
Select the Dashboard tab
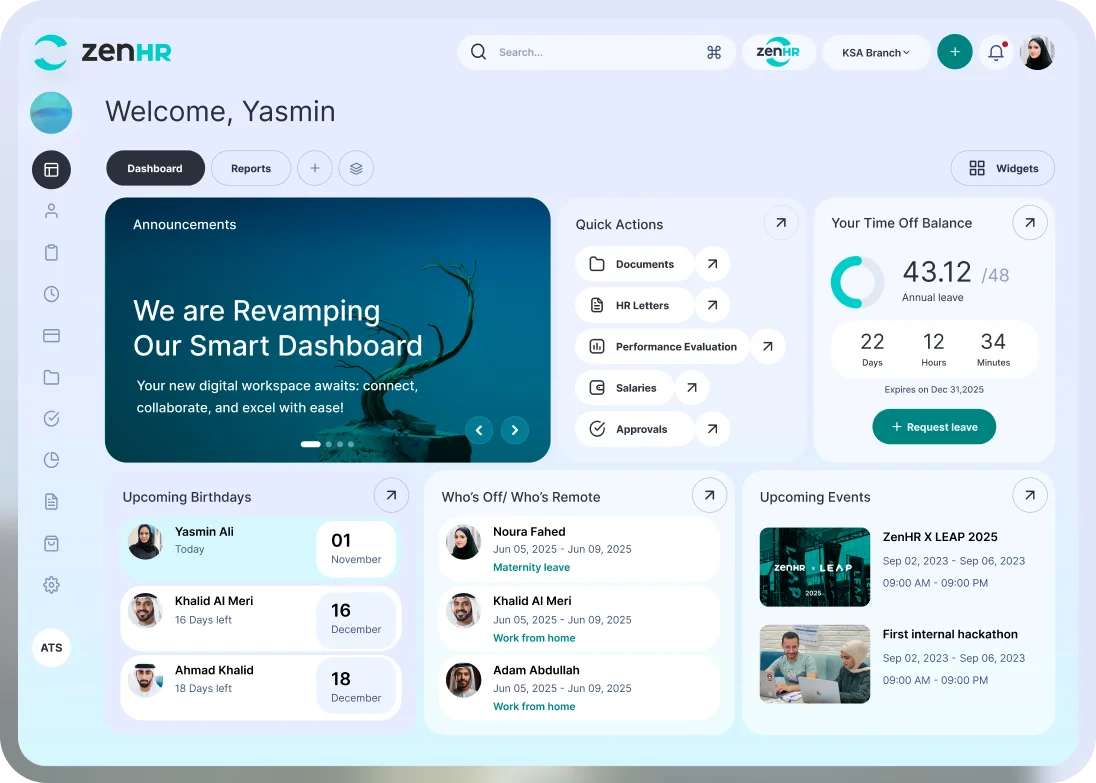(x=155, y=168)
